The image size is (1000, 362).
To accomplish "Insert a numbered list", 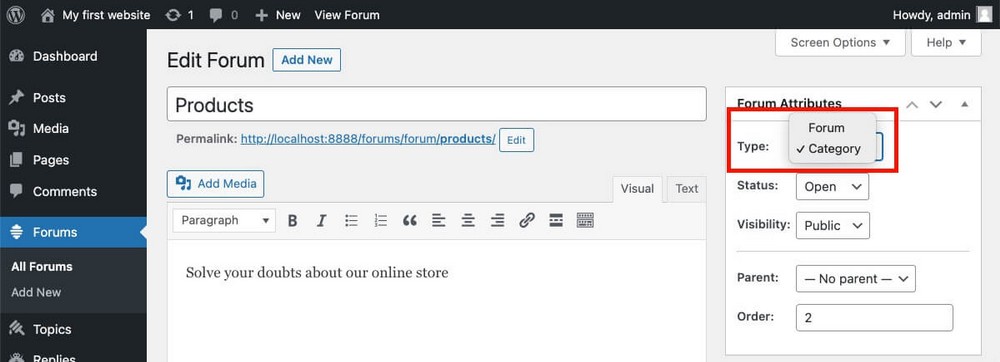I will tap(381, 221).
